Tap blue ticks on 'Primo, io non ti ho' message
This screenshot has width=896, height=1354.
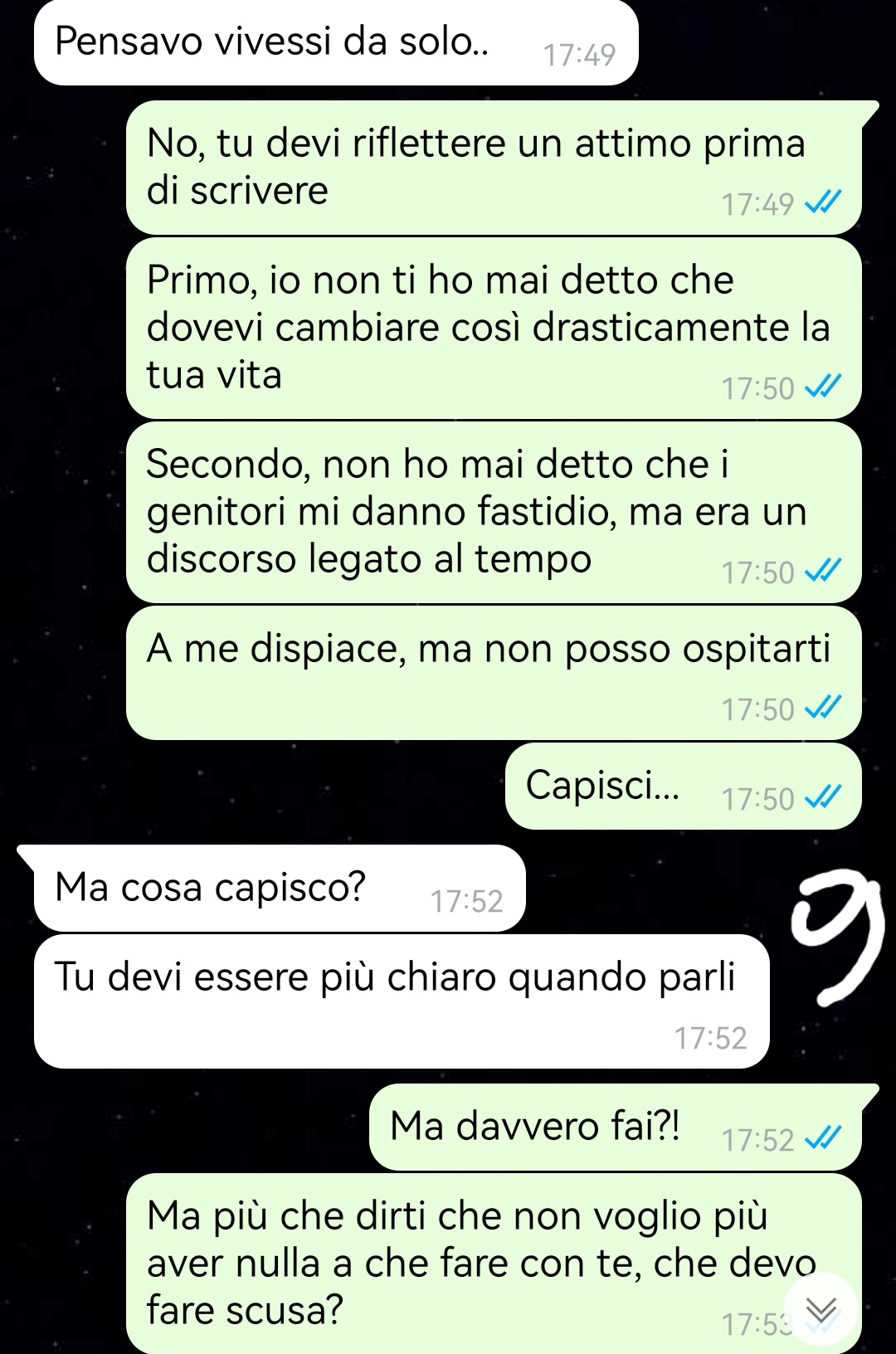click(824, 388)
